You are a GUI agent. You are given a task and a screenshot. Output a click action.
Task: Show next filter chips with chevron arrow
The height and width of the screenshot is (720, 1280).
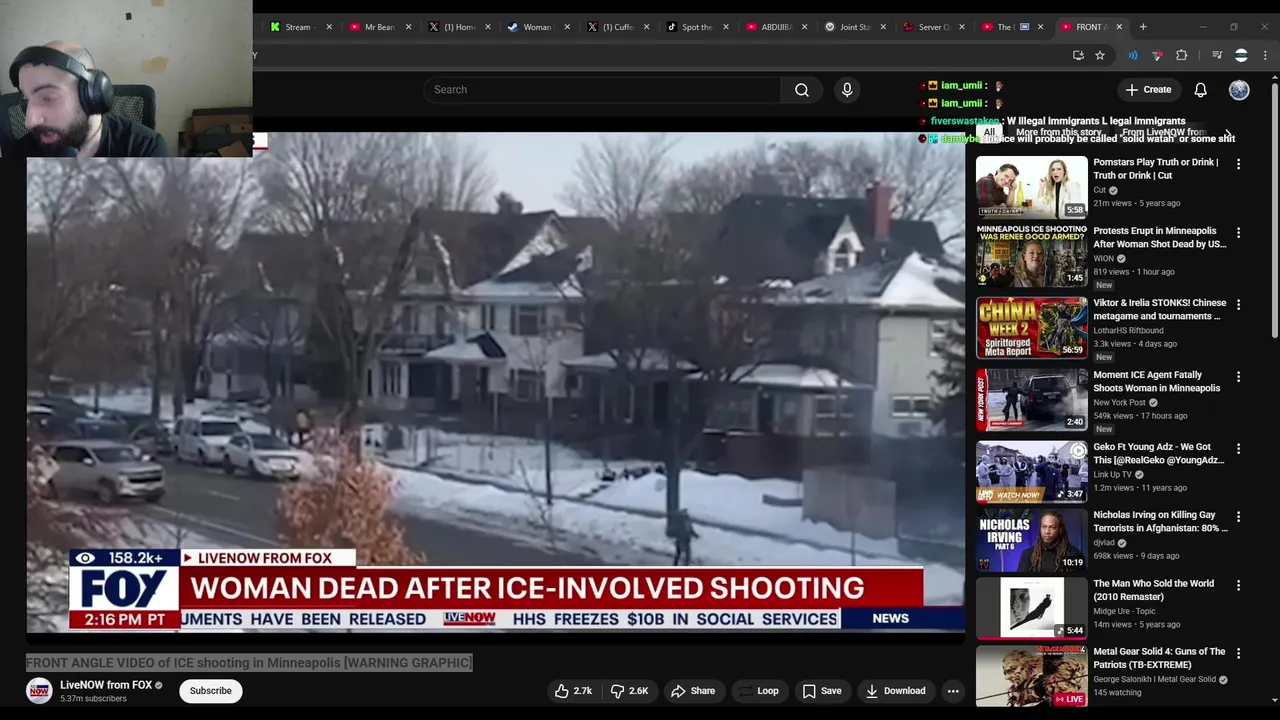point(1228,133)
